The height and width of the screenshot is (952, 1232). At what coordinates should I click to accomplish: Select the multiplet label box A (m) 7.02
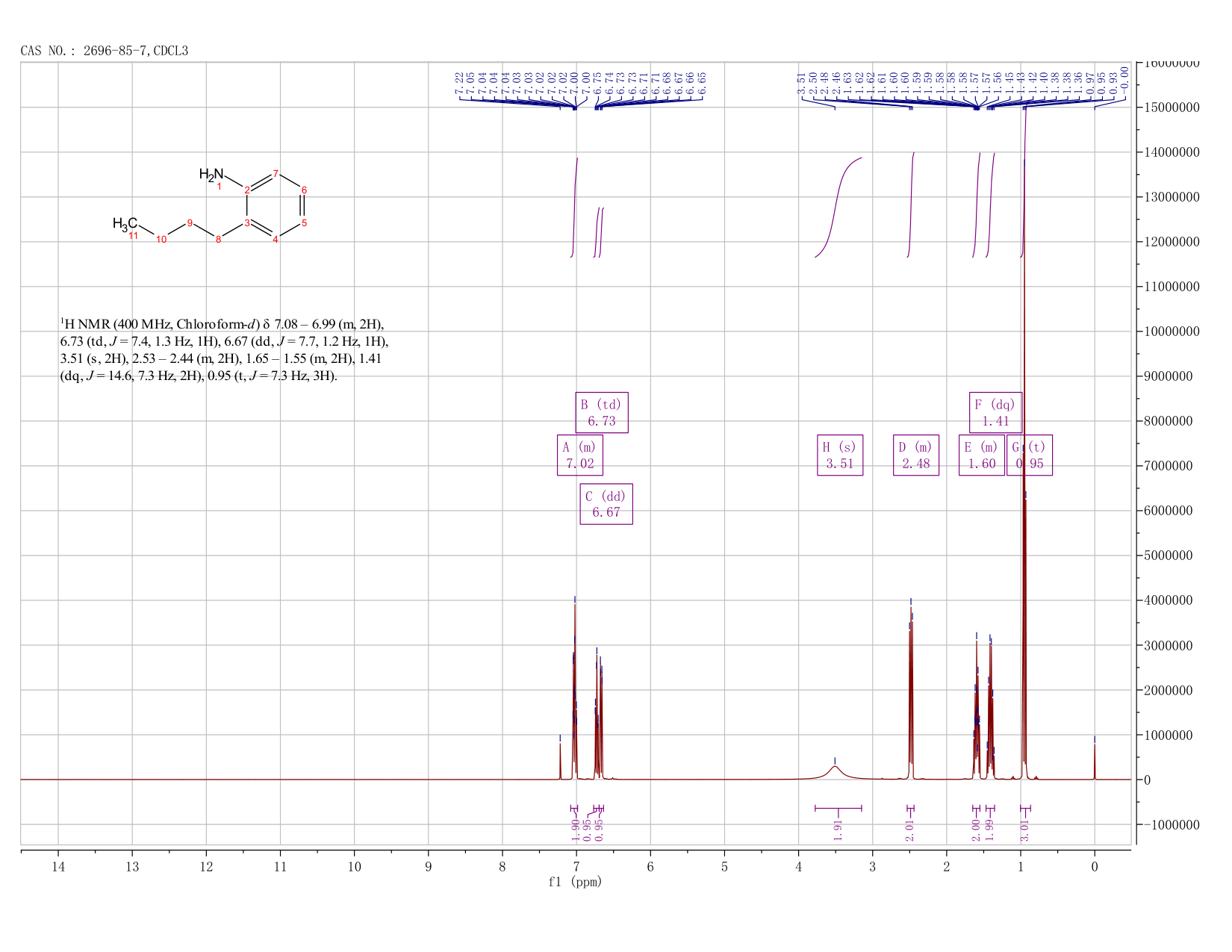[580, 455]
